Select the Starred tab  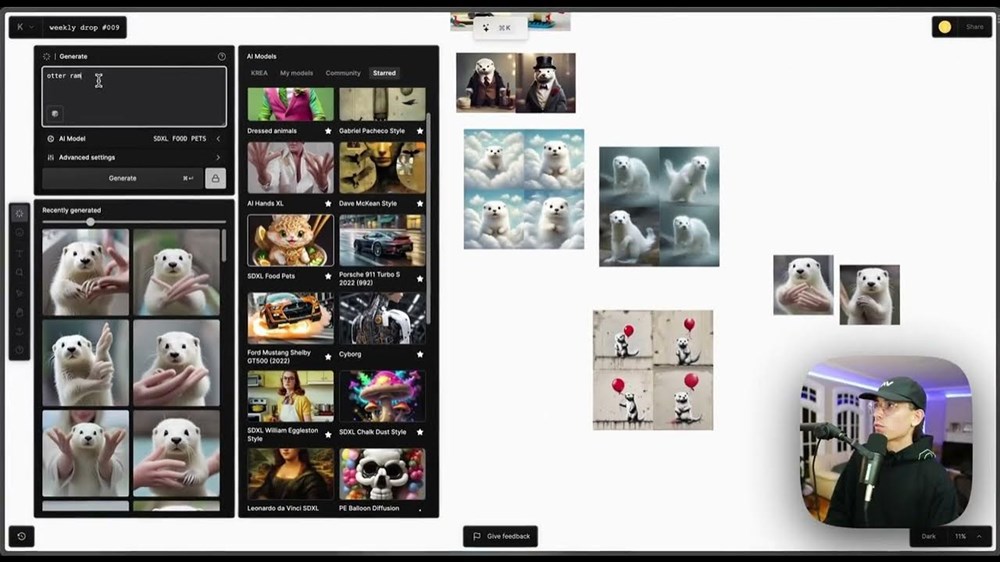(x=385, y=73)
